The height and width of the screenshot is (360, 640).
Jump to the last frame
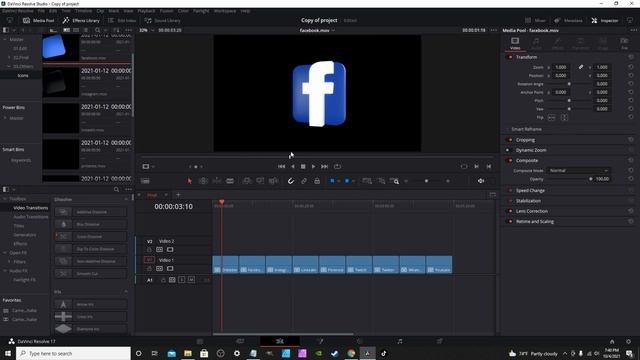(x=324, y=167)
